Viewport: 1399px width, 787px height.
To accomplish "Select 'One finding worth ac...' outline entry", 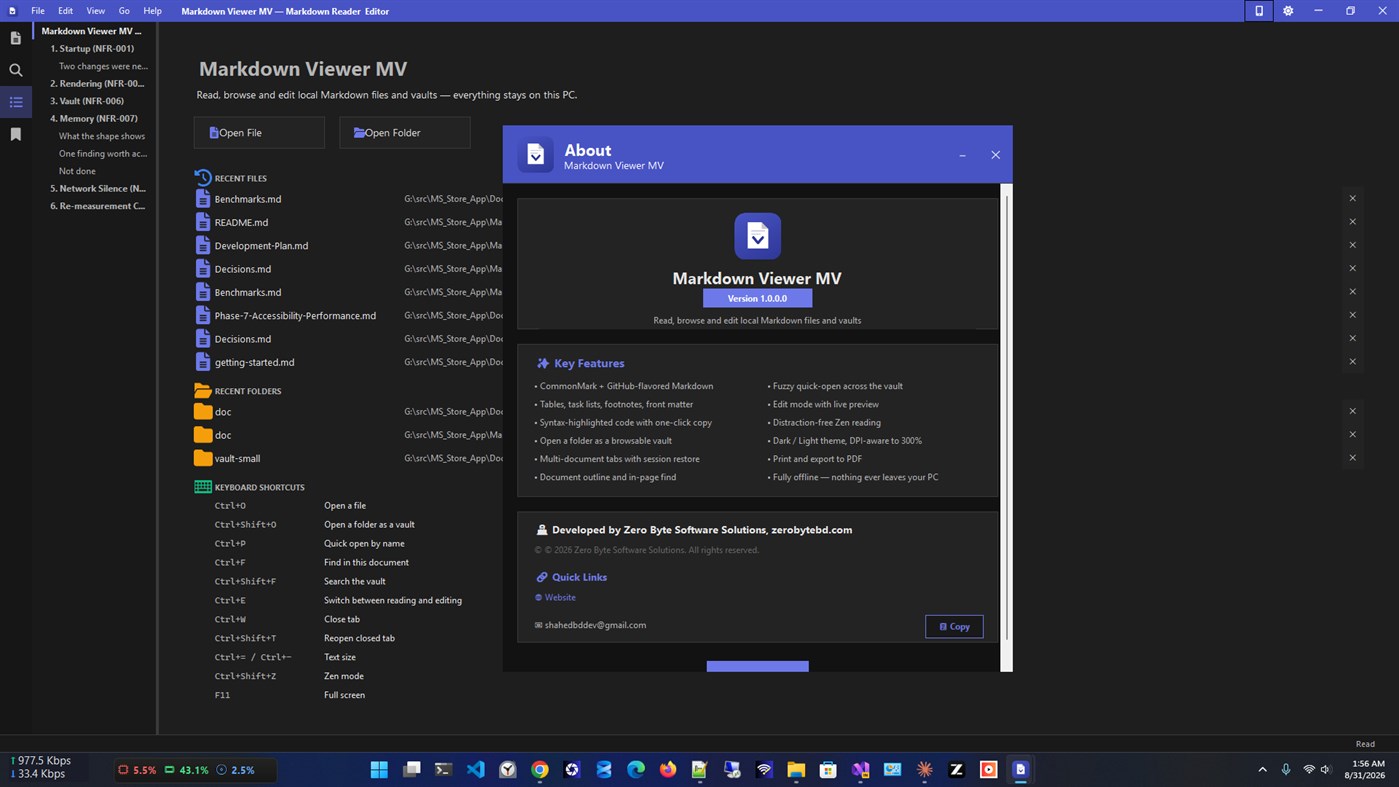I will [103, 154].
